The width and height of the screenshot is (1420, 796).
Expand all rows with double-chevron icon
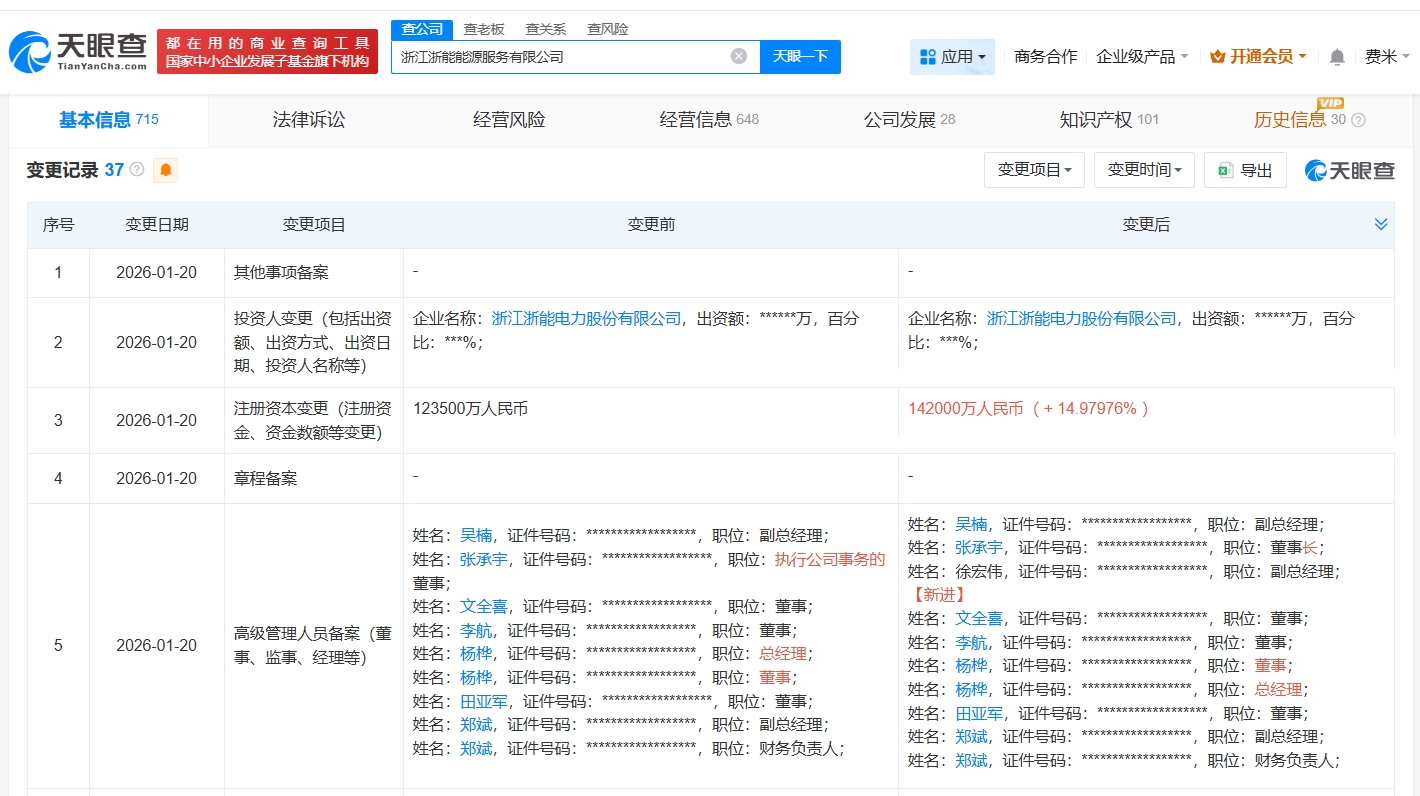click(1381, 224)
